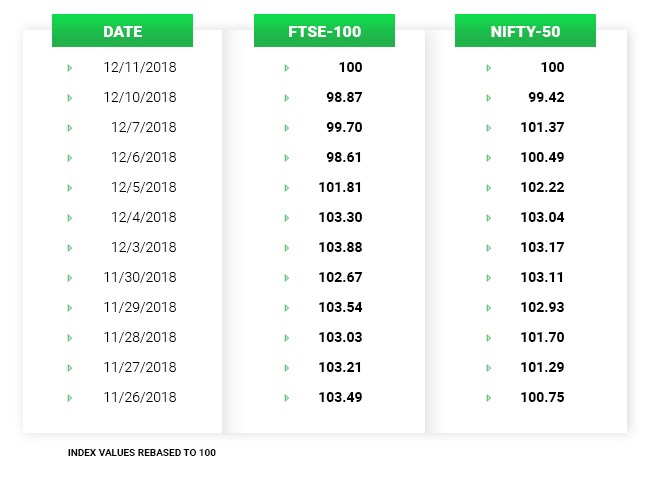The width and height of the screenshot is (650, 481).
Task: Select the FTSE-100 column header
Action: pyautogui.click(x=324, y=31)
